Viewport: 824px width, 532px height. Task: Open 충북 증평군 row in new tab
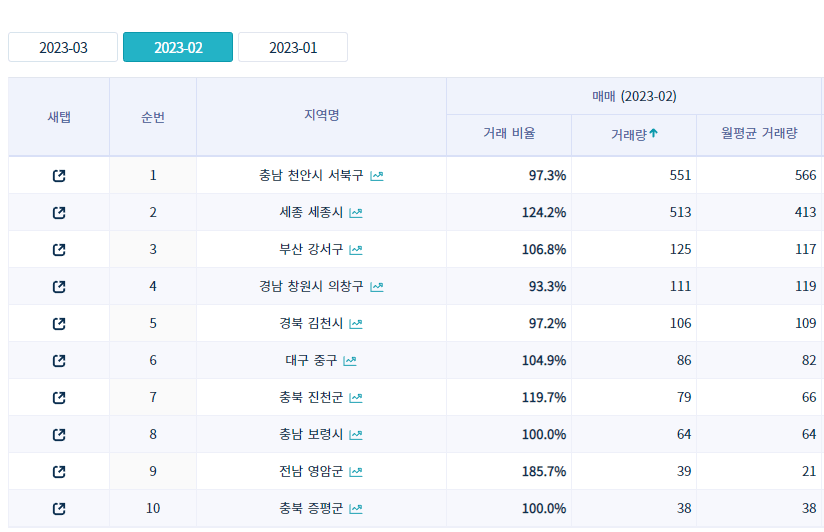[59, 509]
